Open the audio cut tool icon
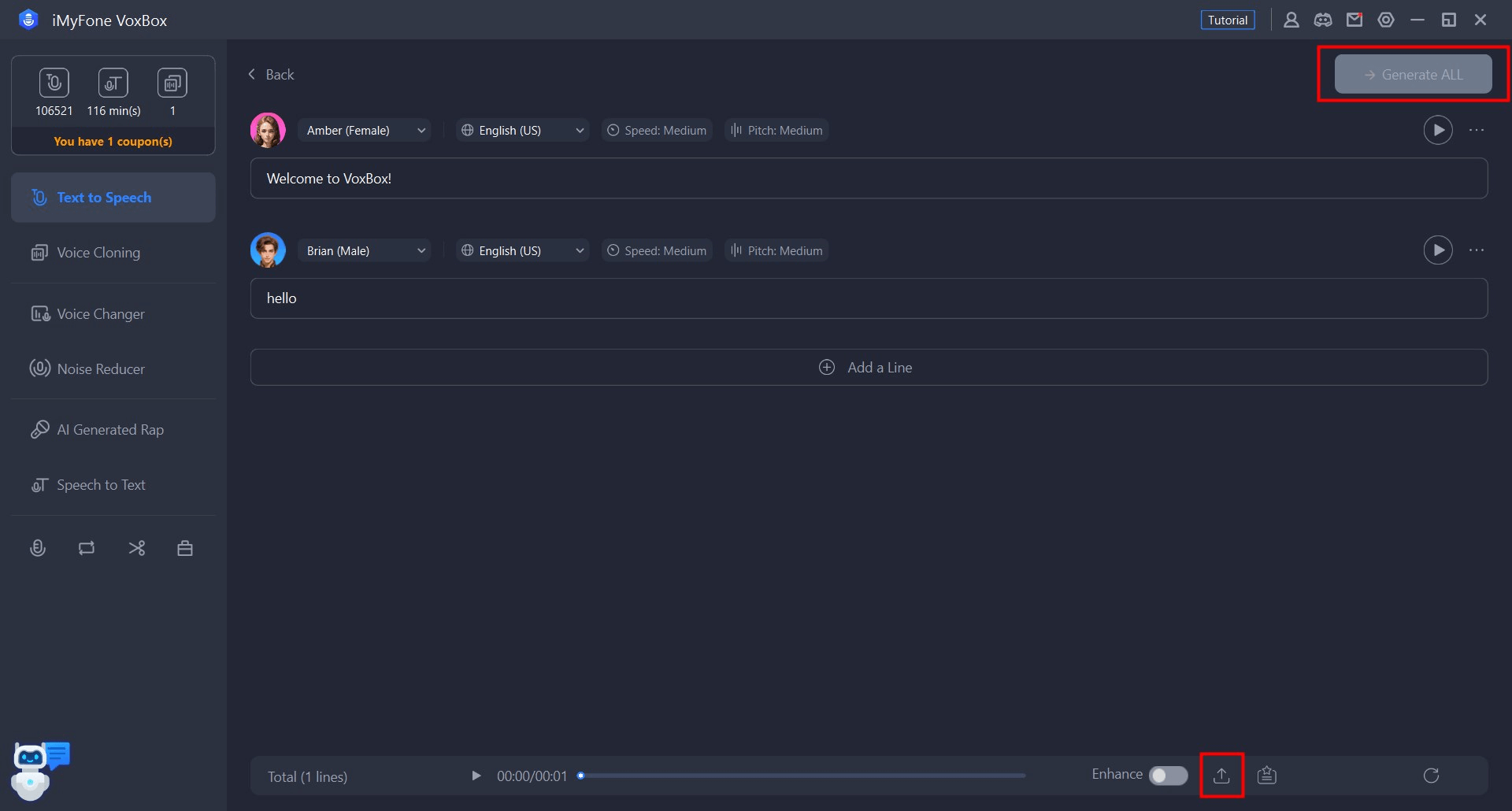This screenshot has width=1512, height=811. (x=136, y=548)
